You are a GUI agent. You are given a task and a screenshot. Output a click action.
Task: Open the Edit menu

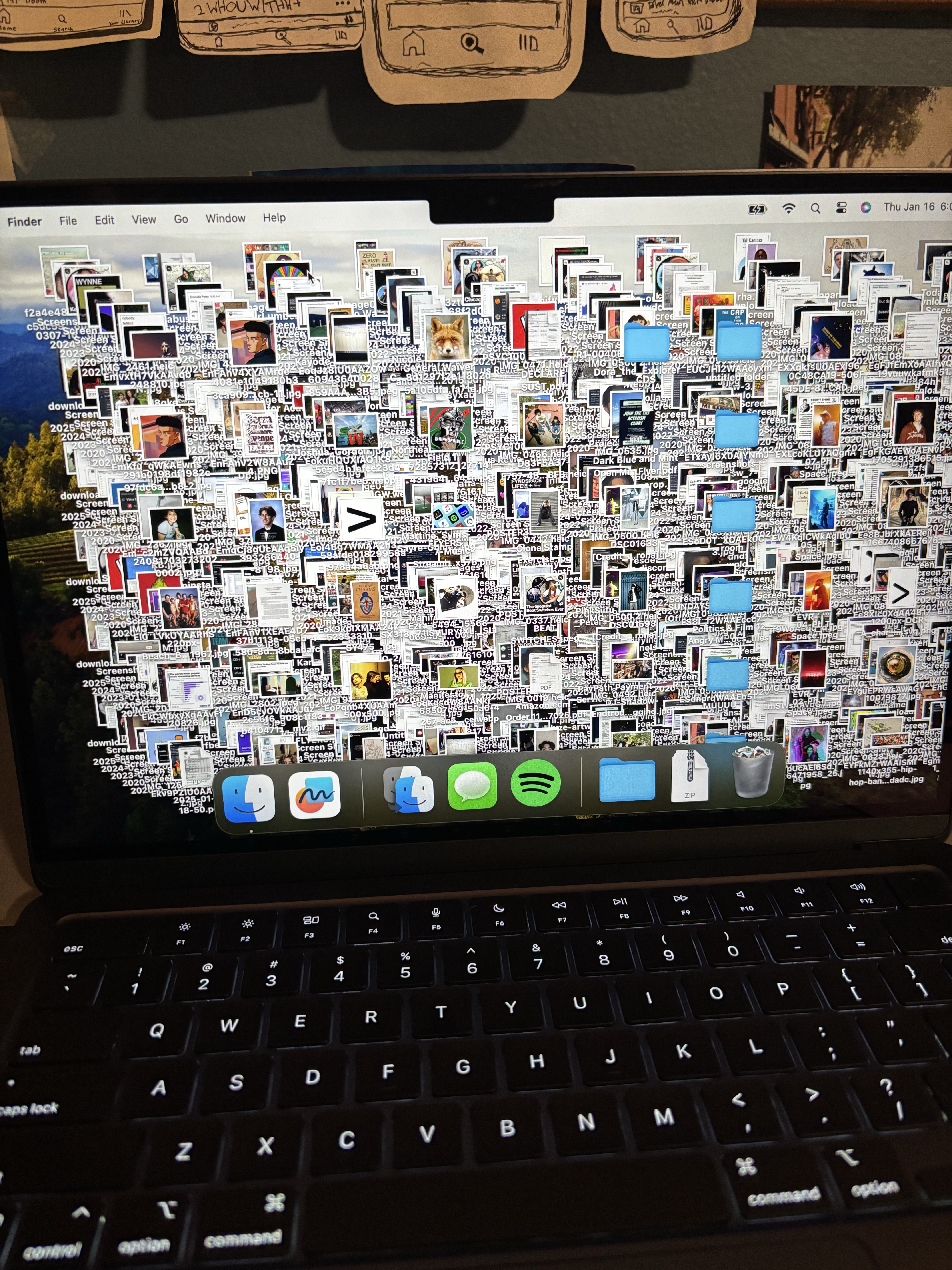click(x=104, y=220)
